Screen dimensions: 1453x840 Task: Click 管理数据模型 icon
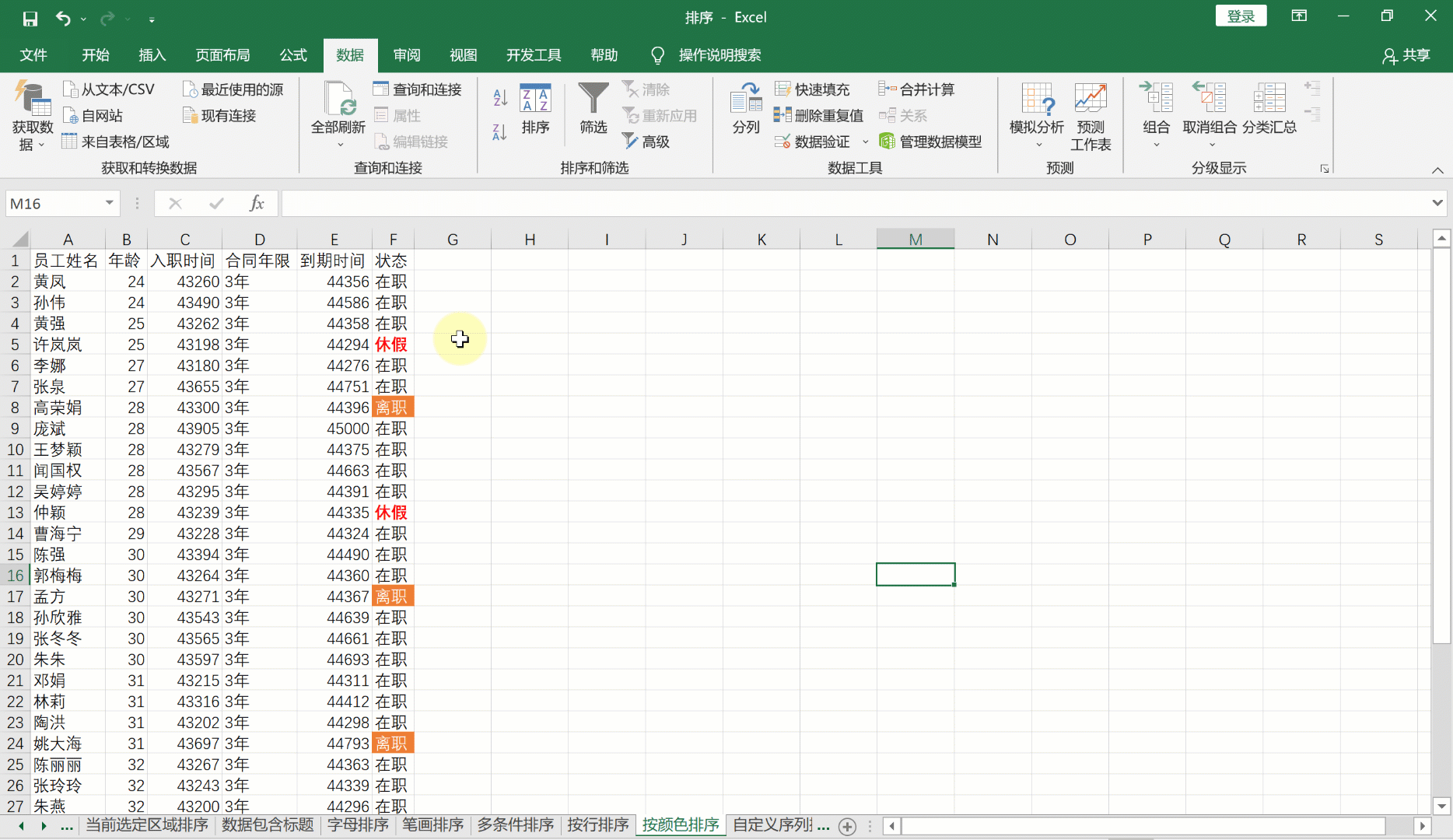[x=930, y=142]
